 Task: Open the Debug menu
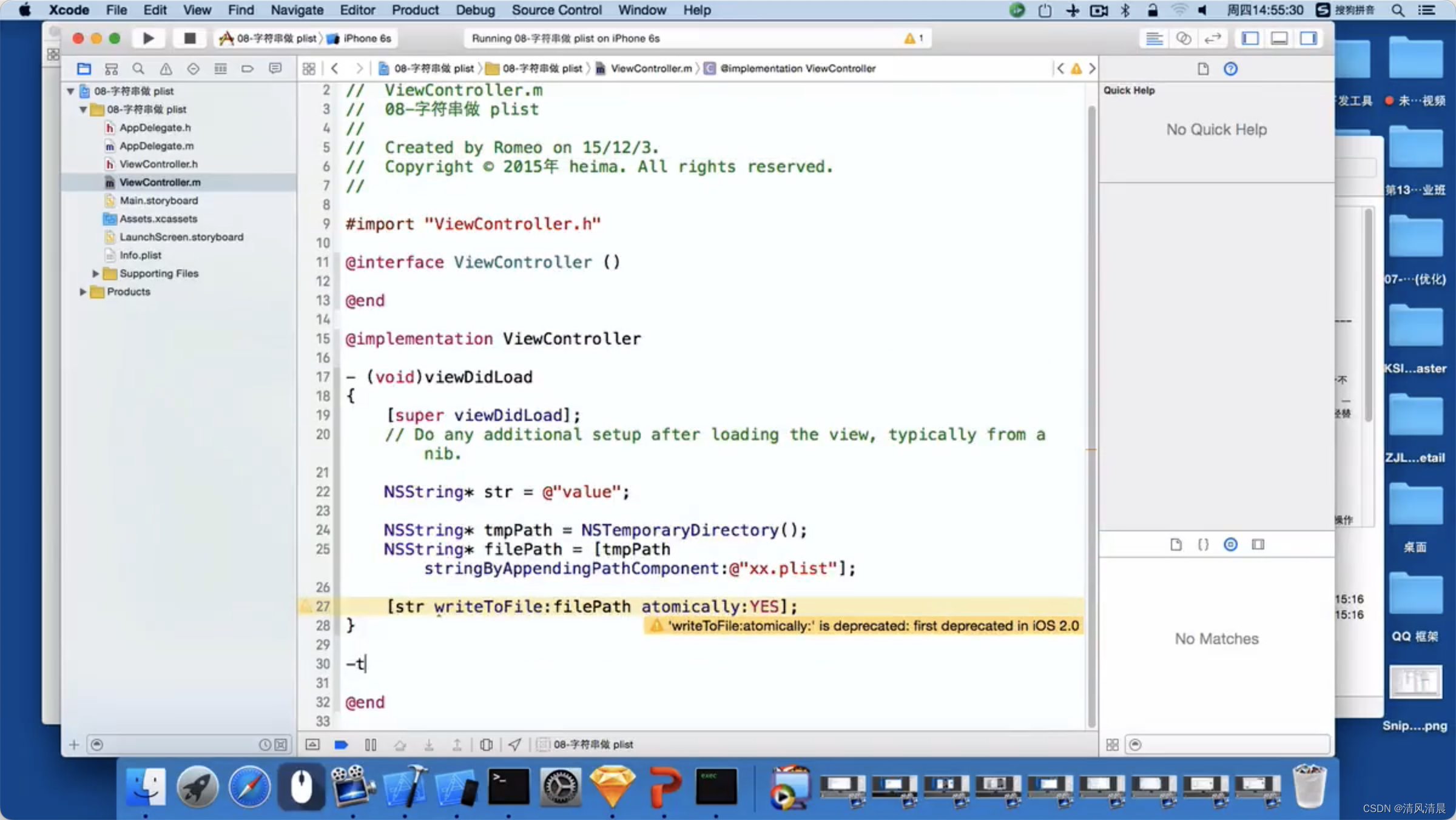(475, 10)
